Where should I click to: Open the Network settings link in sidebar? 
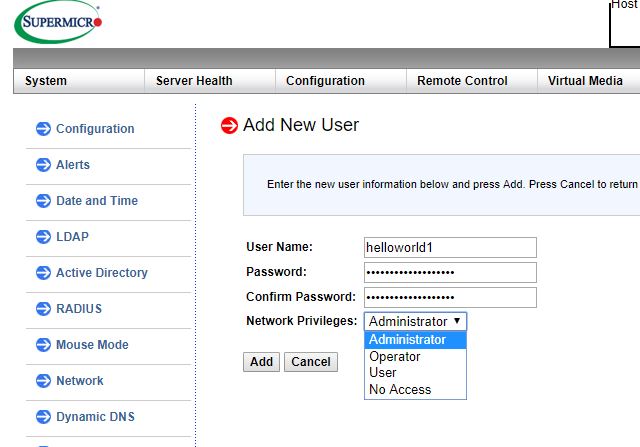pyautogui.click(x=80, y=381)
